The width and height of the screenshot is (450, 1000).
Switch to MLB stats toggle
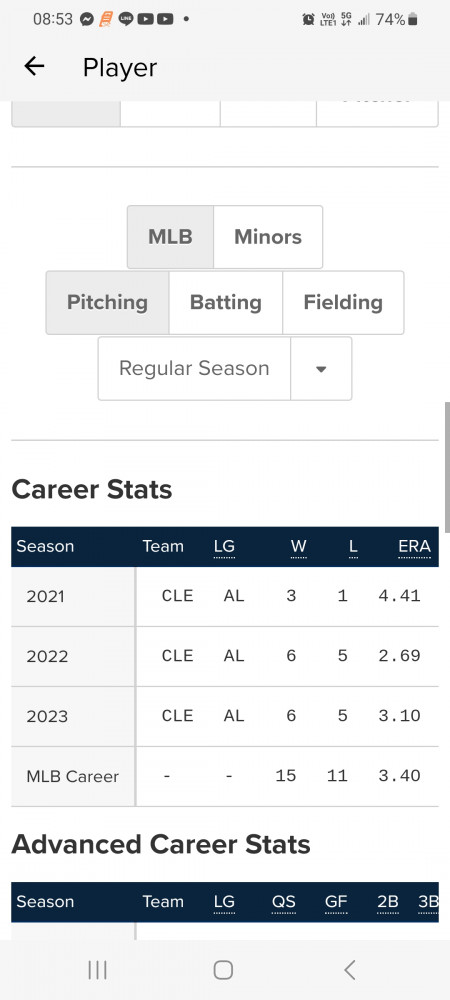coord(170,237)
